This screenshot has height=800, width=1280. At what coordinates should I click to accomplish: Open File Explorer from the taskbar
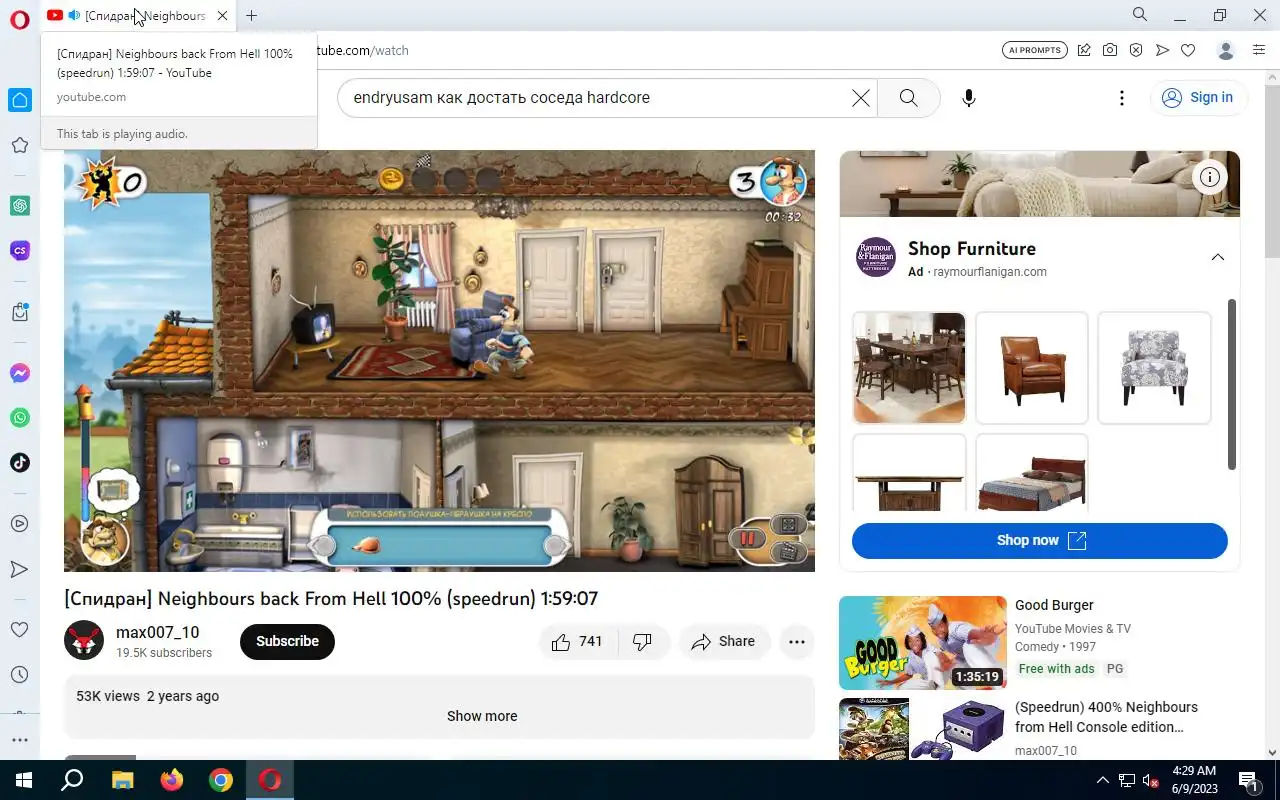(122, 780)
